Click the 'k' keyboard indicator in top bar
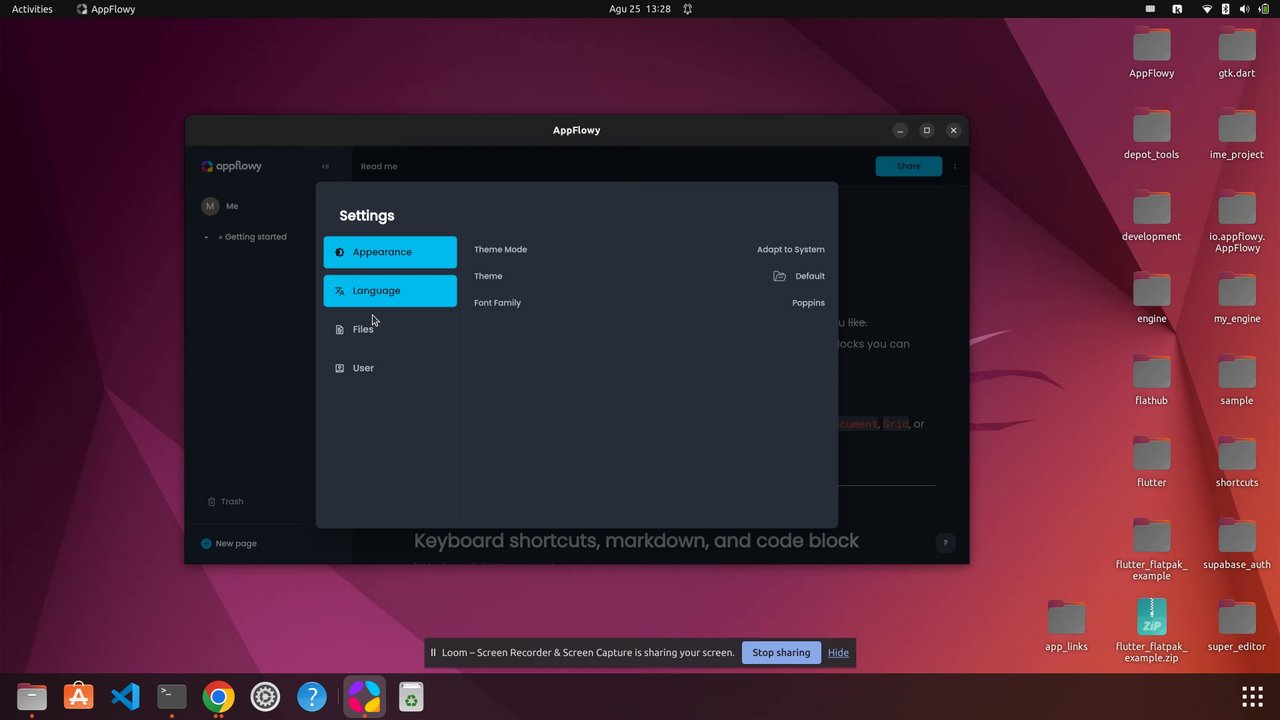Image resolution: width=1280 pixels, height=720 pixels. coord(1177,9)
